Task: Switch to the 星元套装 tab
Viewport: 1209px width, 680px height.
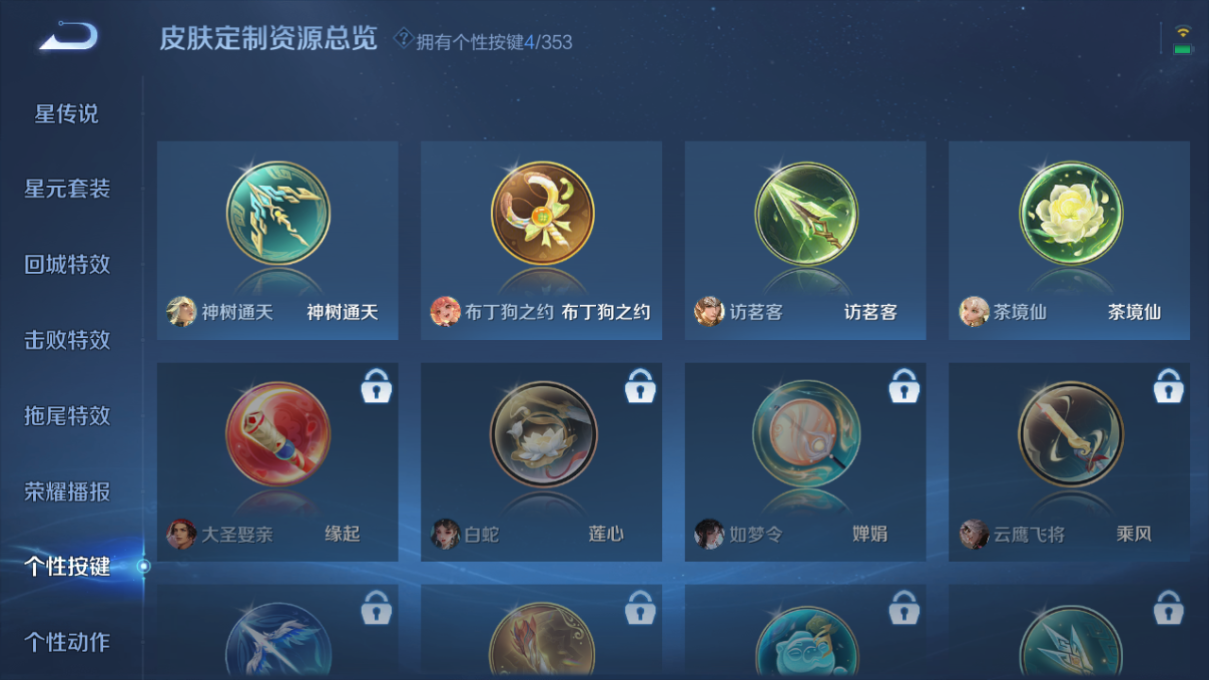Action: pyautogui.click(x=67, y=189)
